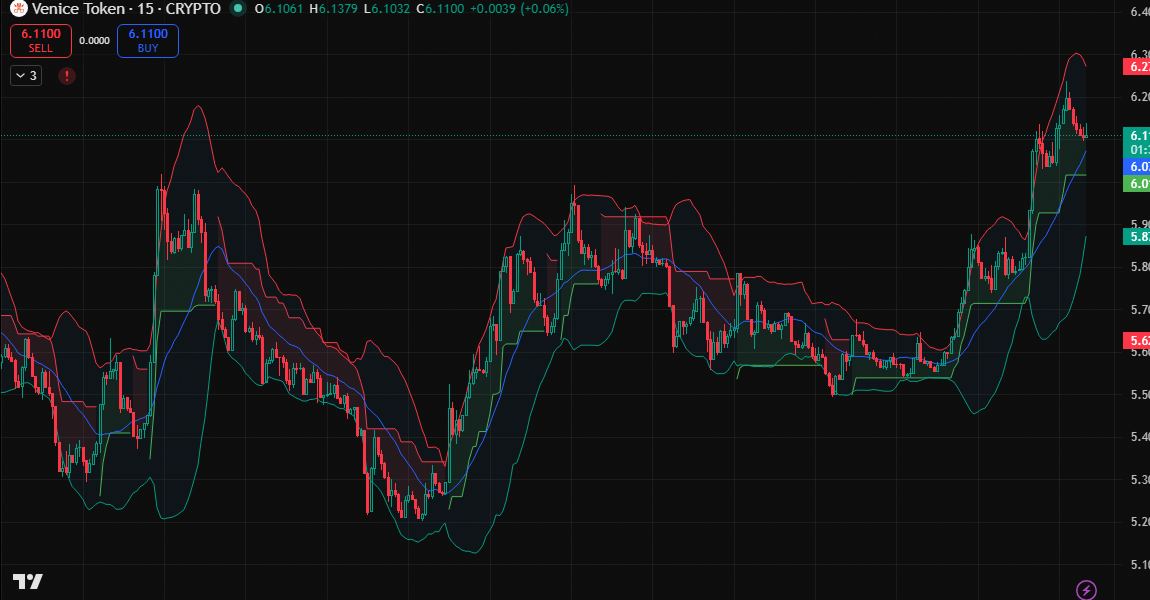Select the L6.1032 low value
The width and height of the screenshot is (1150, 600).
tap(387, 9)
